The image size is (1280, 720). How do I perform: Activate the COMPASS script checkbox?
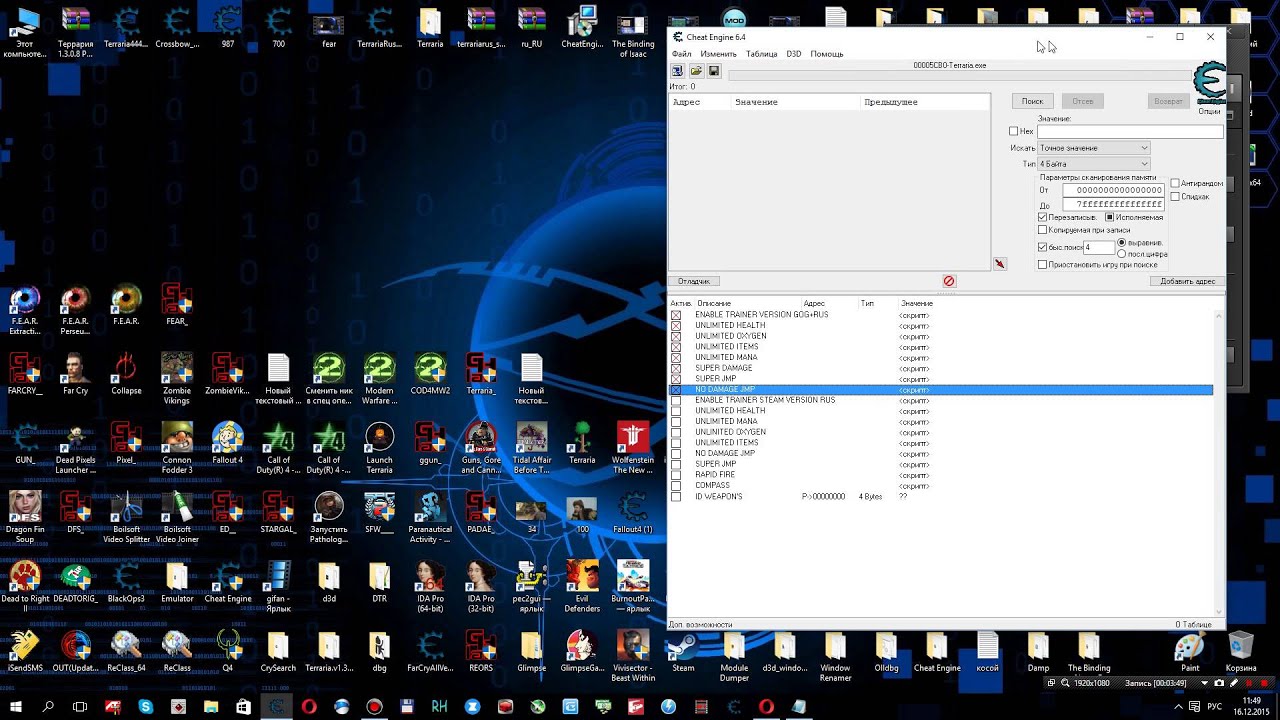676,486
